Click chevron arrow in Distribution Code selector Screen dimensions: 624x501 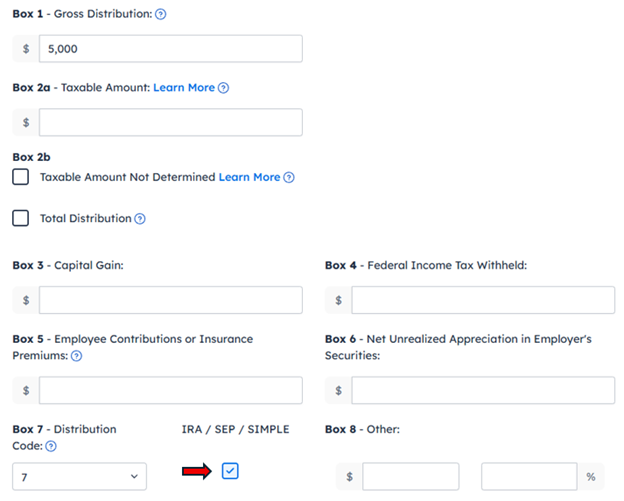[135, 476]
